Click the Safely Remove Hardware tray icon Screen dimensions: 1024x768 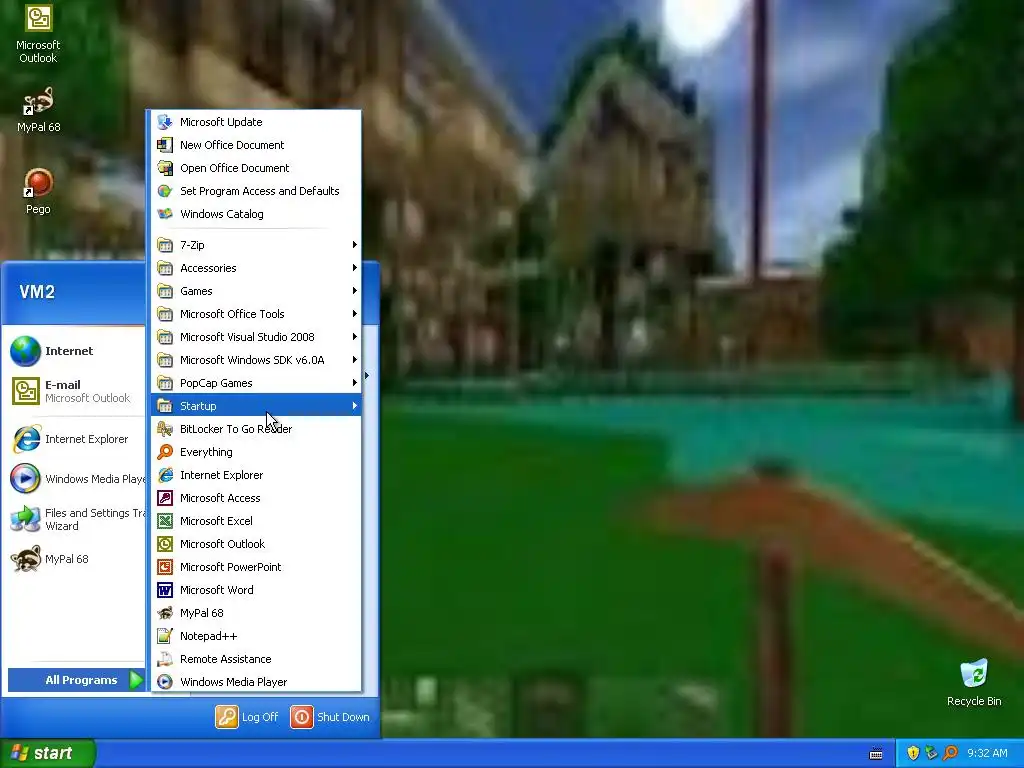pos(931,753)
